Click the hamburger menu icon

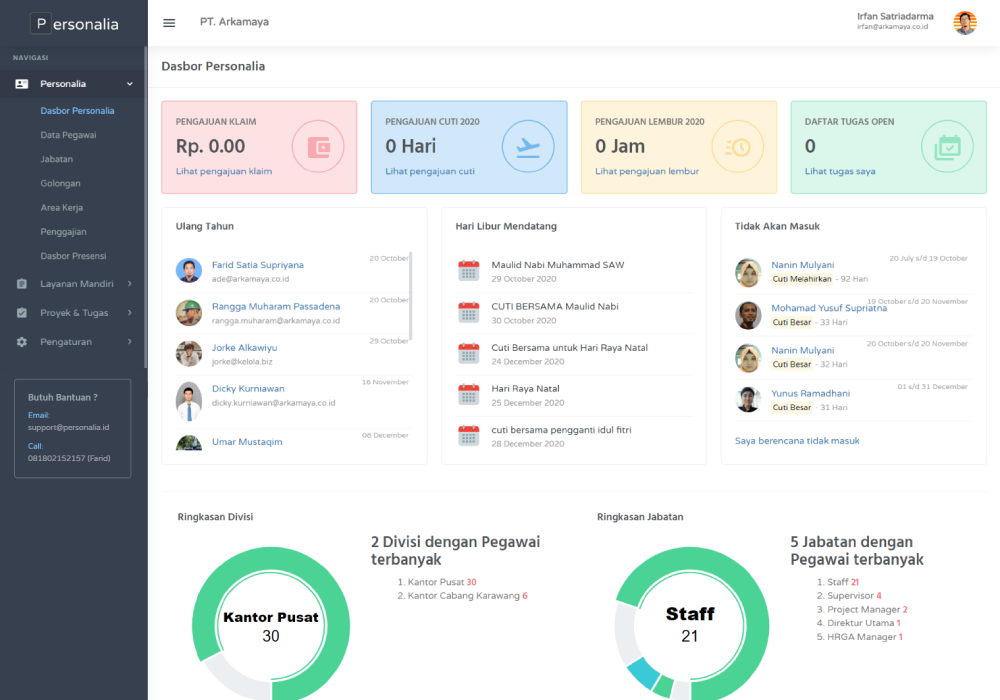tap(169, 23)
